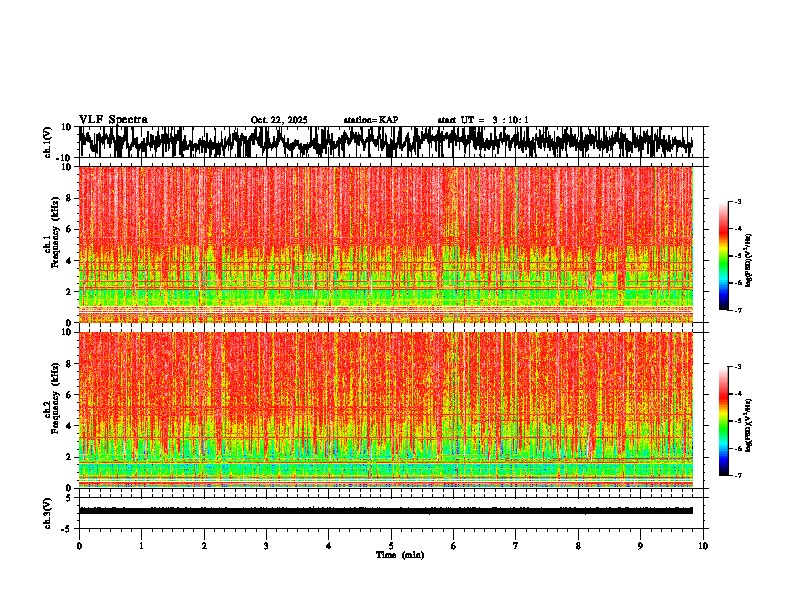Click the ch.3 black waveform band
The width and height of the screenshot is (792, 612).
tap(386, 511)
